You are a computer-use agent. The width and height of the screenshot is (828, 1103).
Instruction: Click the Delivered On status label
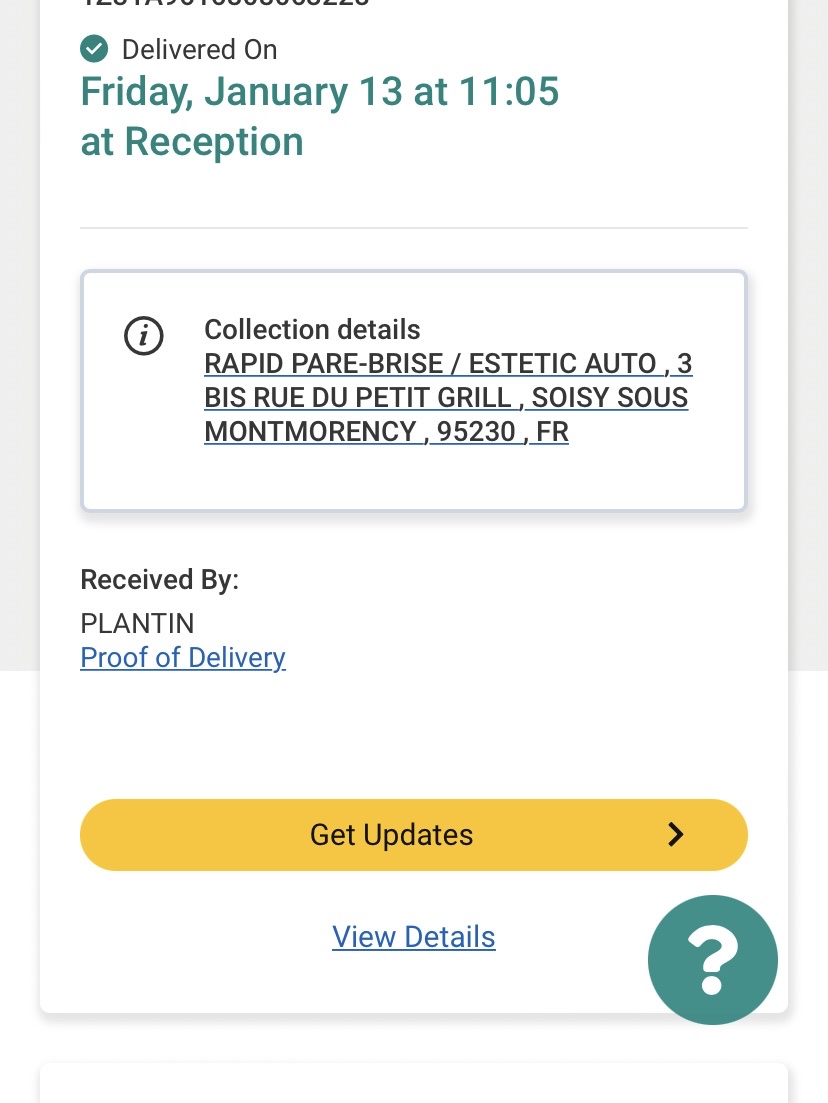click(x=199, y=49)
